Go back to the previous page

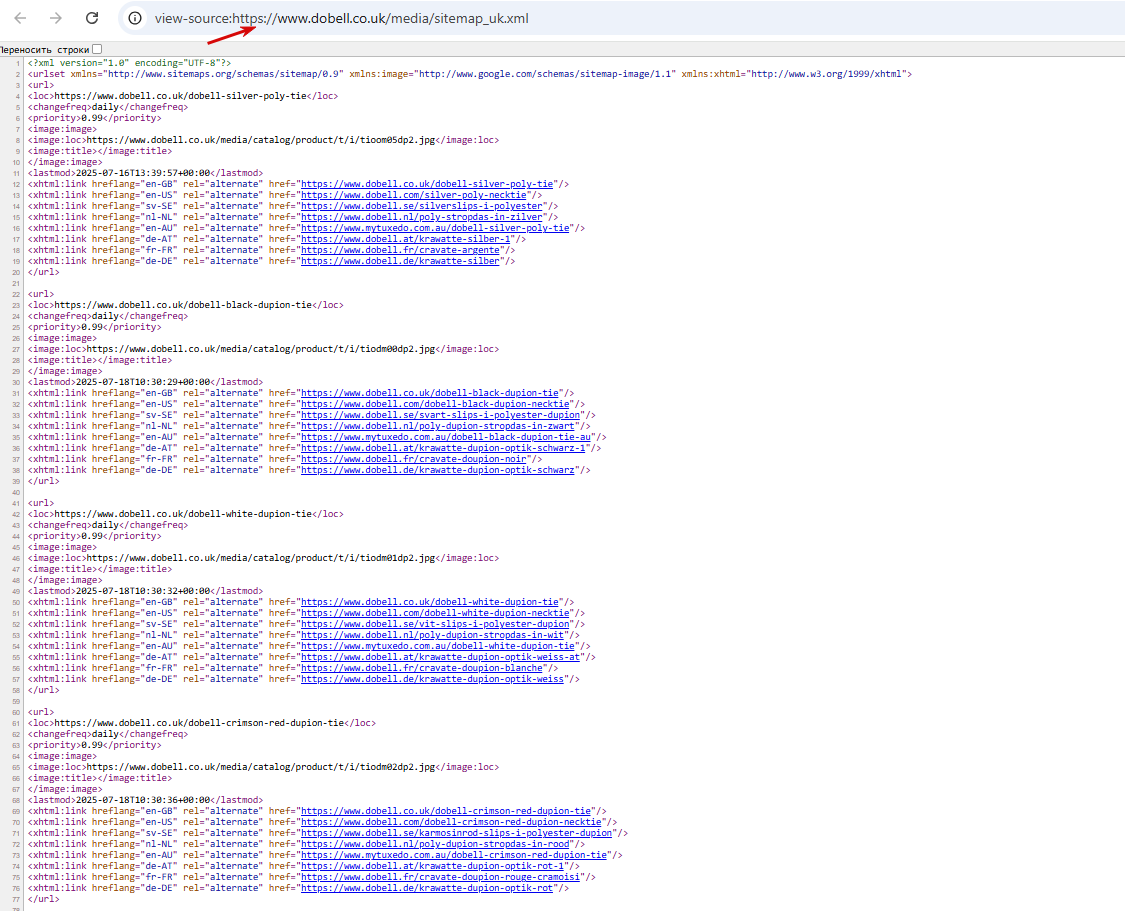click(x=20, y=18)
